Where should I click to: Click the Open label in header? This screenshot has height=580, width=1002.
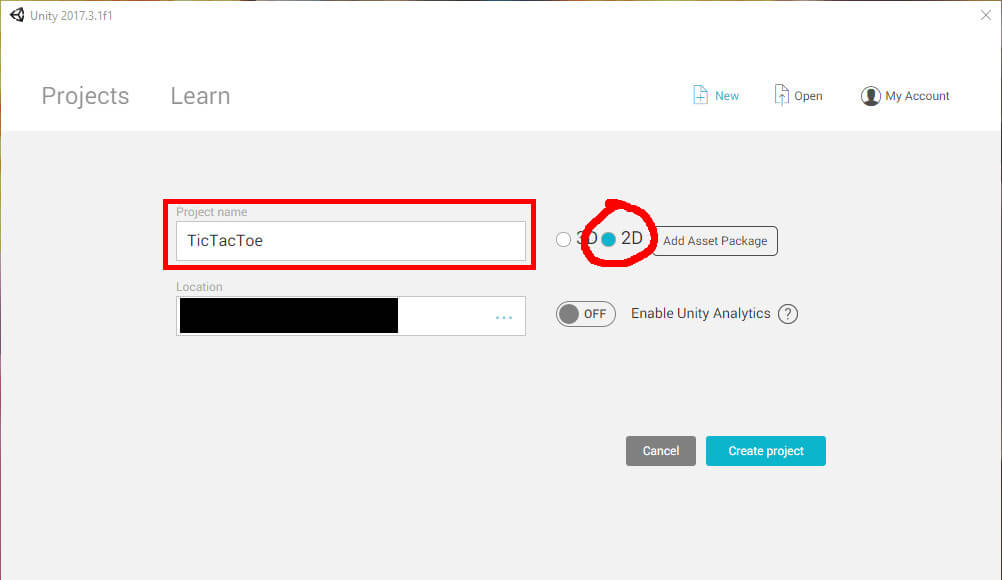[808, 96]
